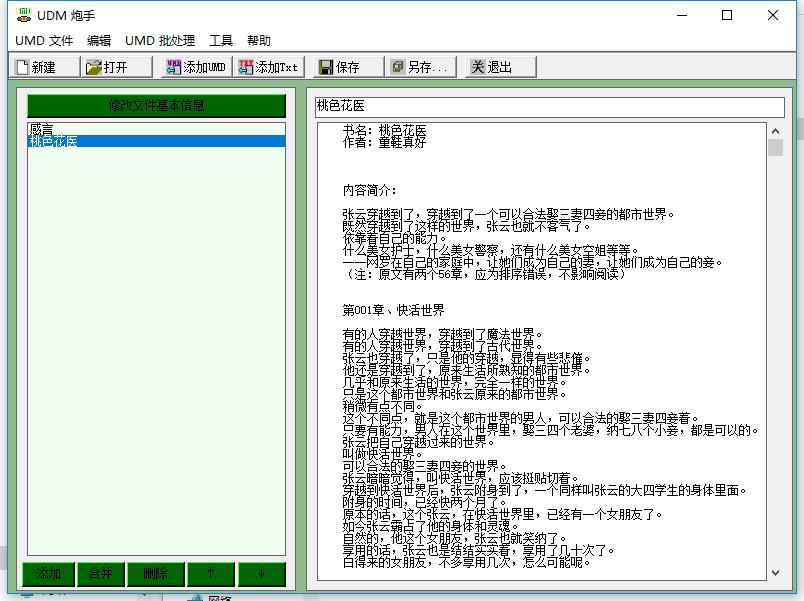804x601 pixels.
Task: Click the 内容简介: line in the text
Action: click(x=370, y=191)
